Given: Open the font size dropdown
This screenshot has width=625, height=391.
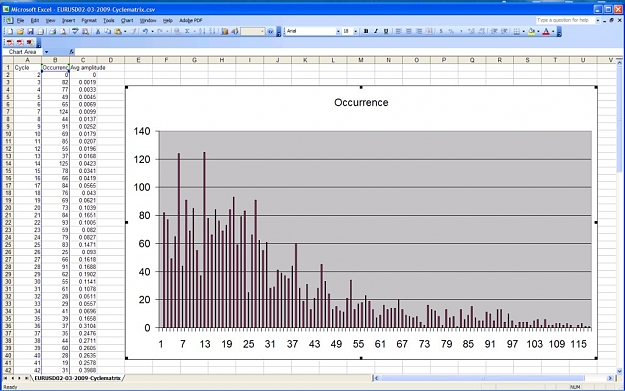Looking at the screenshot, I should pos(356,31).
